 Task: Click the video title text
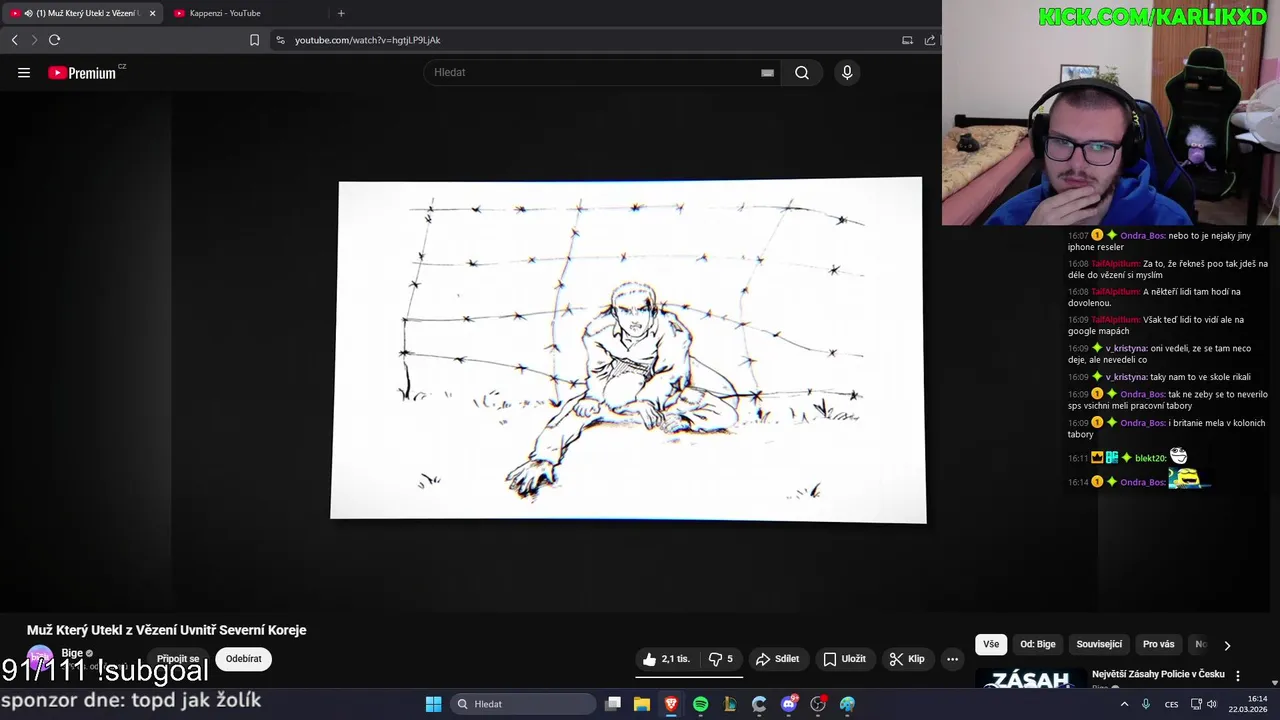point(167,630)
